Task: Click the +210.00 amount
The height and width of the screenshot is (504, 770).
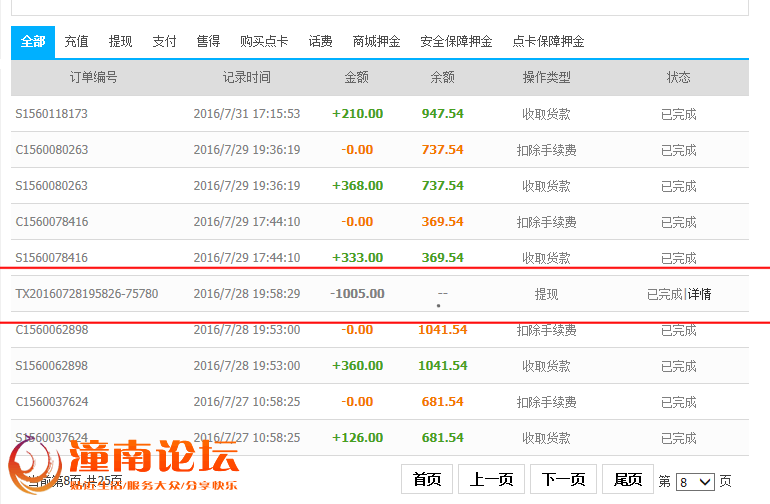Action: [x=358, y=114]
